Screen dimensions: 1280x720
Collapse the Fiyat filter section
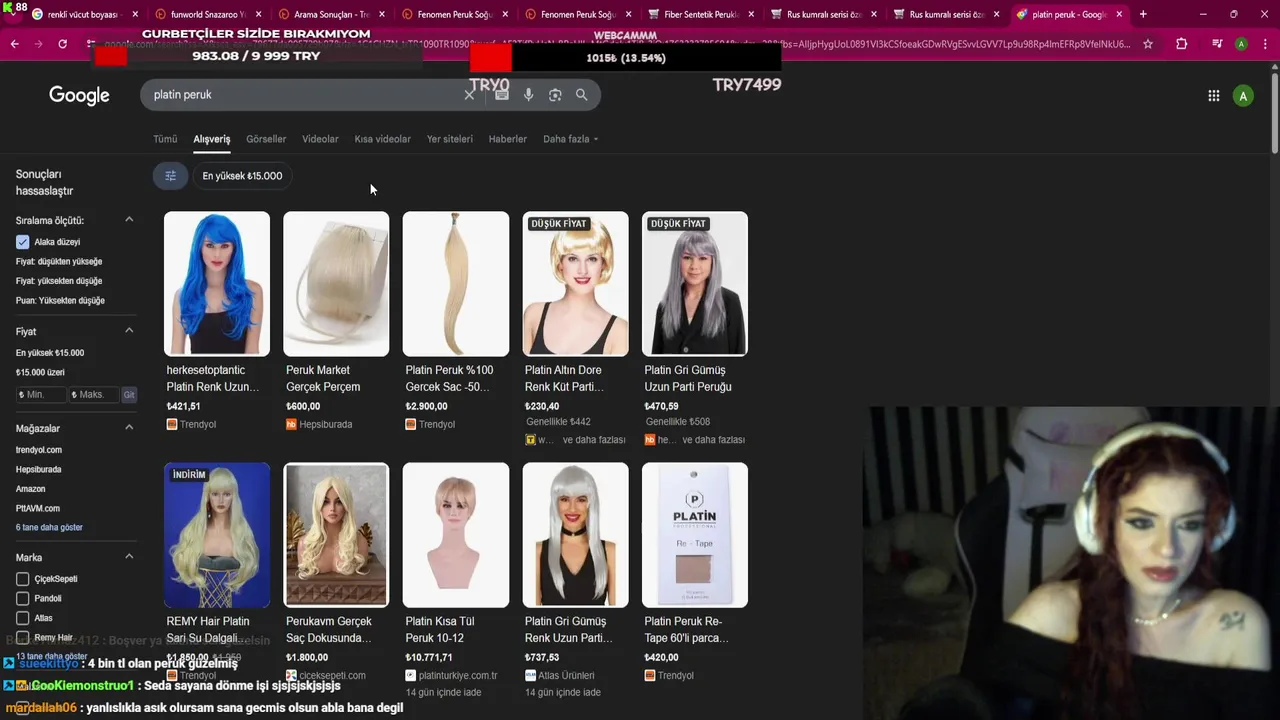pos(129,331)
